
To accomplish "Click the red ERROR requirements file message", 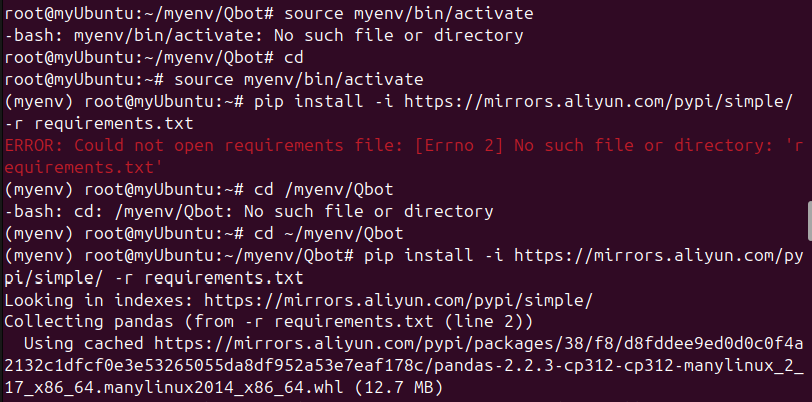I will [x=404, y=156].
